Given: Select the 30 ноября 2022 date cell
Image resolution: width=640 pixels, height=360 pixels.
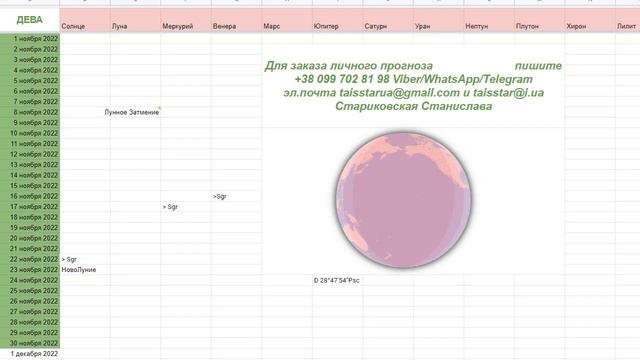Looking at the screenshot, I should (x=30, y=344).
